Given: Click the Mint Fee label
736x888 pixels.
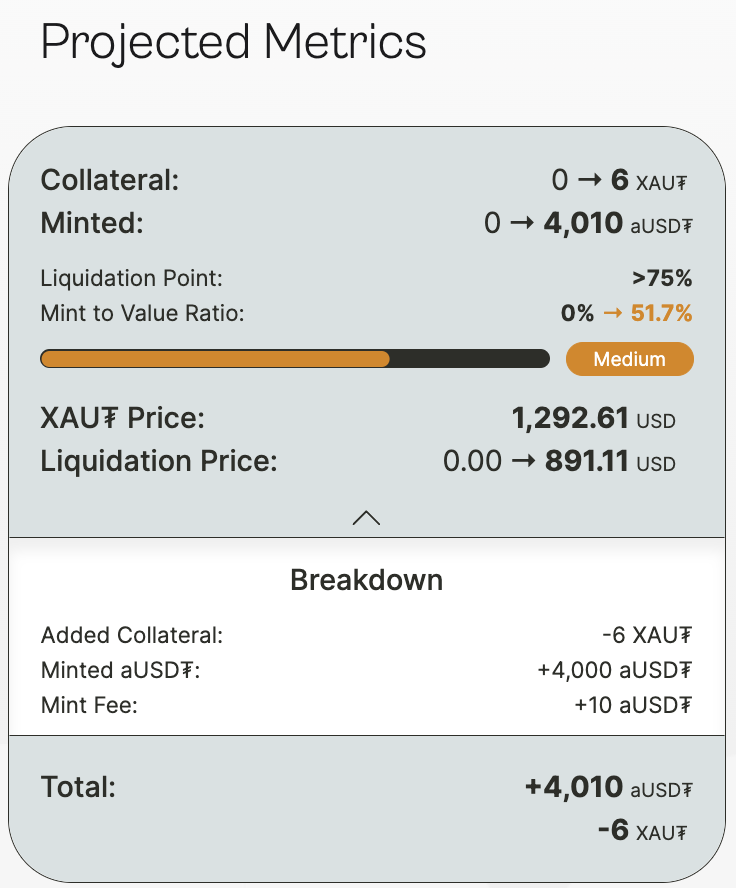Looking at the screenshot, I should 89,705.
